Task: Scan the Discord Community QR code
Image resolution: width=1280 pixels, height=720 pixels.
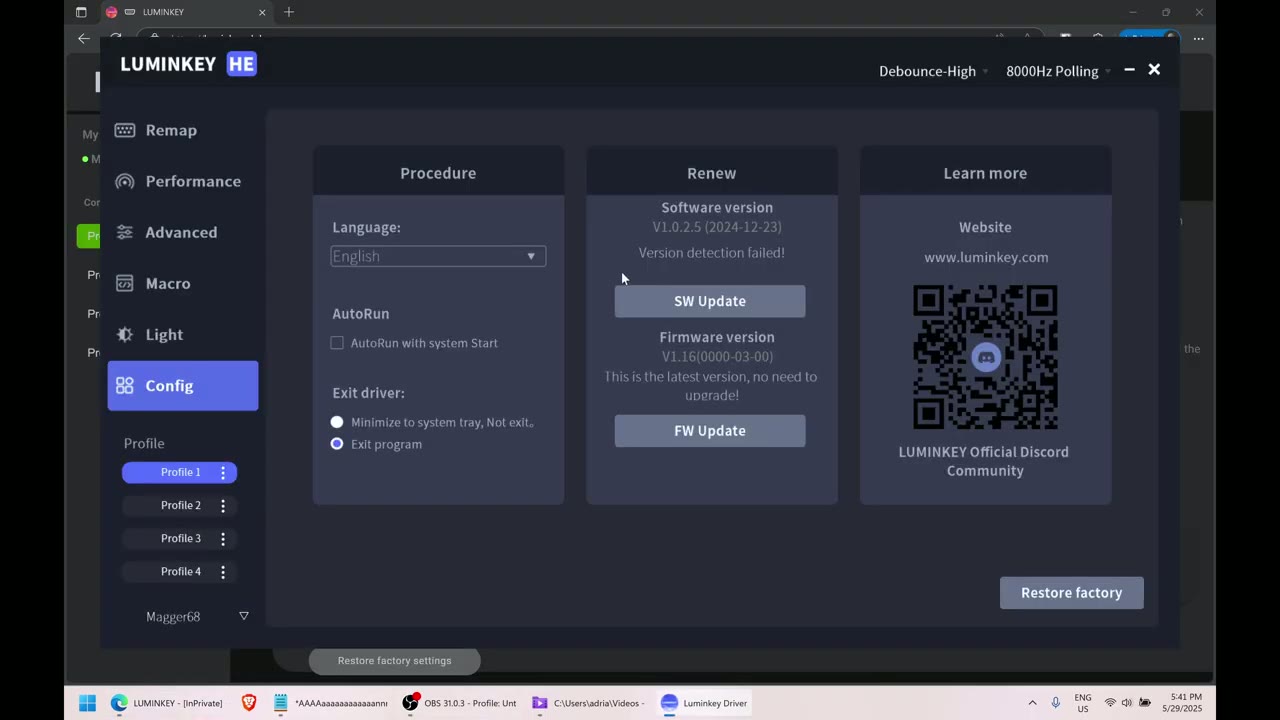Action: point(985,357)
